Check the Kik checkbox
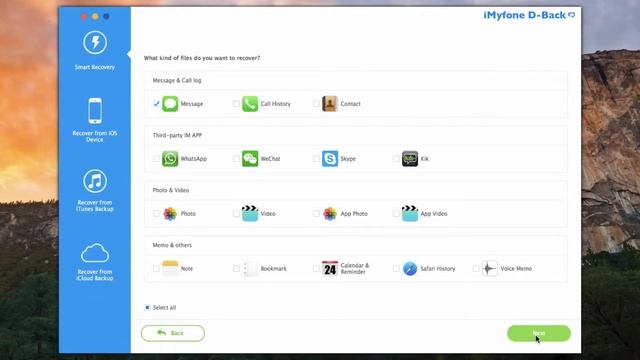This screenshot has width=640, height=360. 396,159
